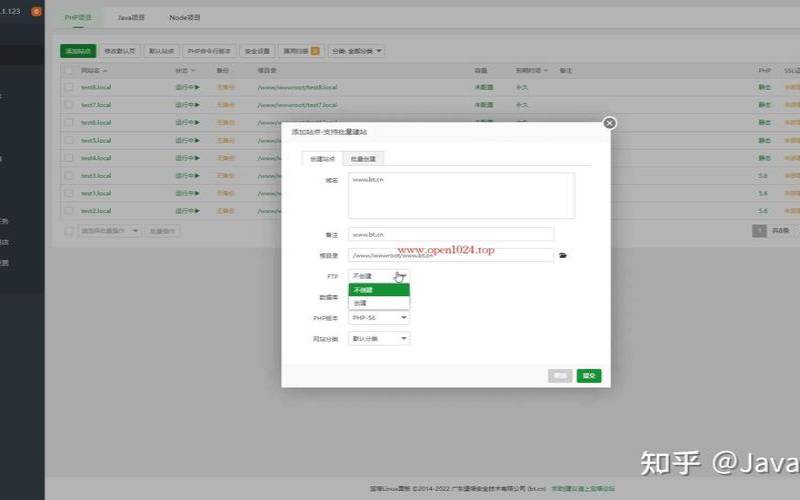Open the /www/wwwroot/test7.local directory link

point(297,105)
